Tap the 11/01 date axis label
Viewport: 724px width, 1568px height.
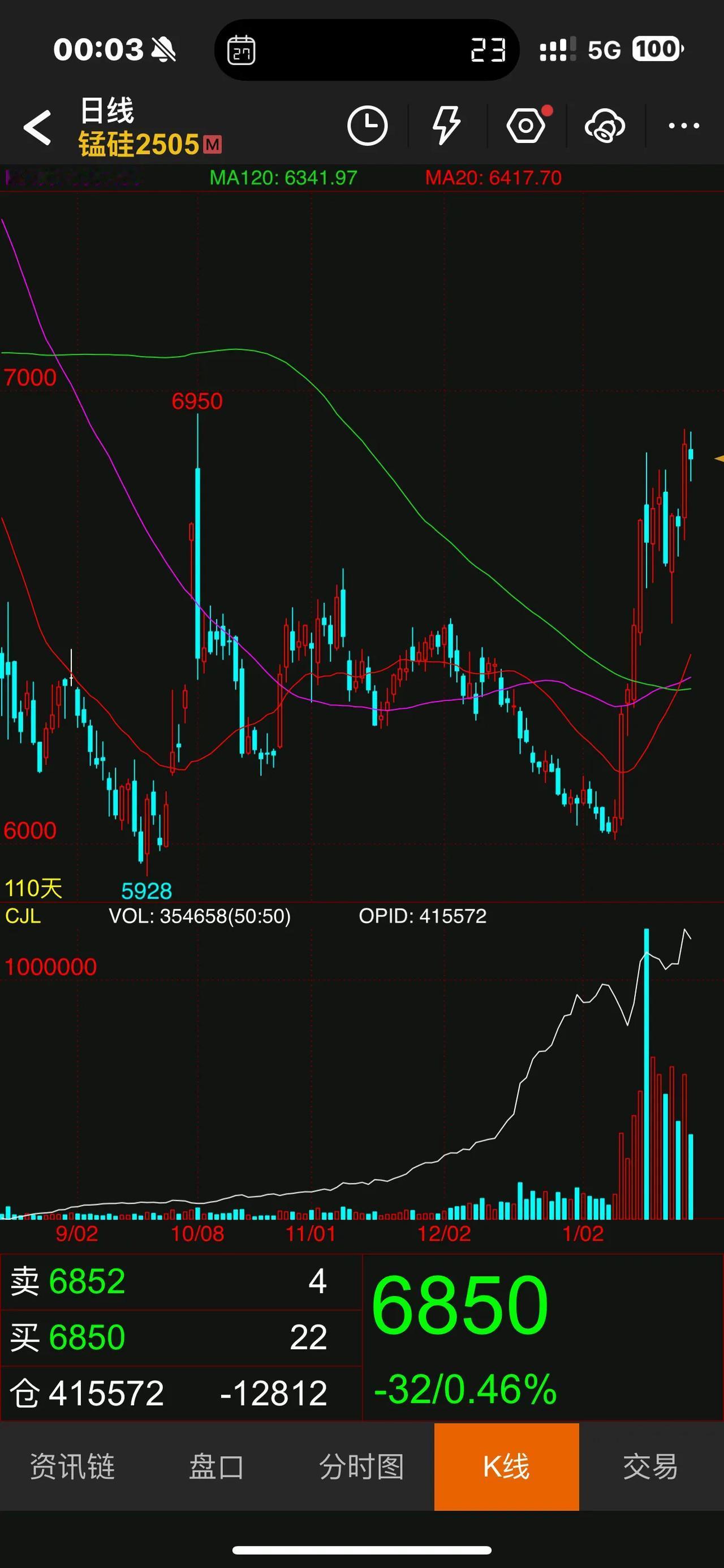[x=311, y=1234]
